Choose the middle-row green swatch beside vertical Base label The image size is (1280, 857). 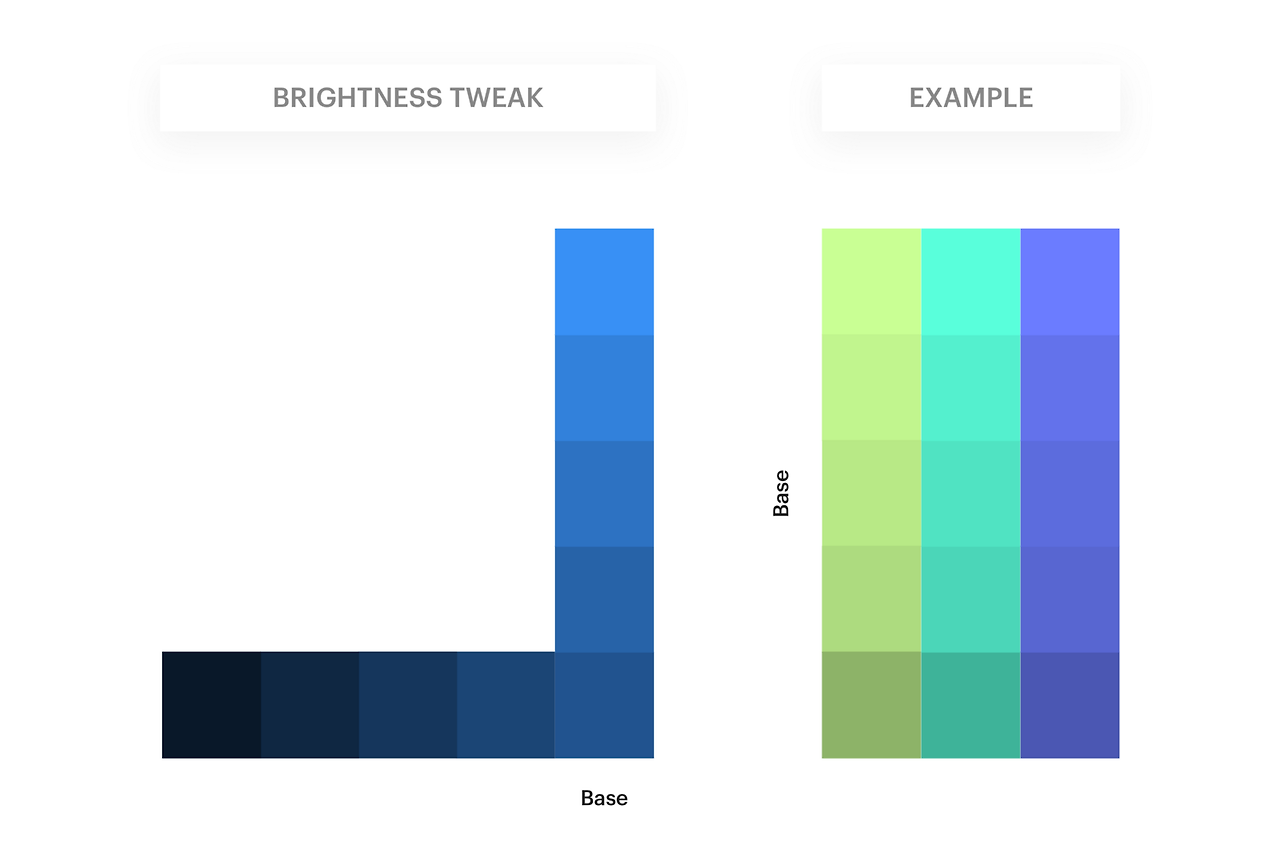[x=871, y=493]
